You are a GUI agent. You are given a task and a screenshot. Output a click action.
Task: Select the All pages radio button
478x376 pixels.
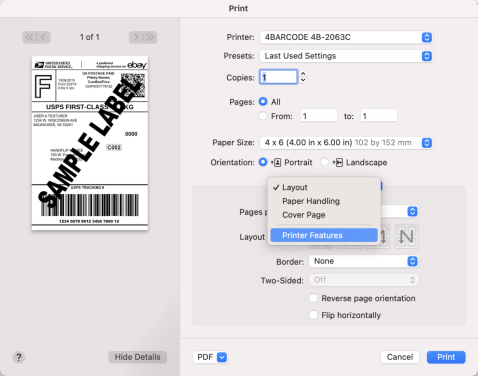click(263, 101)
